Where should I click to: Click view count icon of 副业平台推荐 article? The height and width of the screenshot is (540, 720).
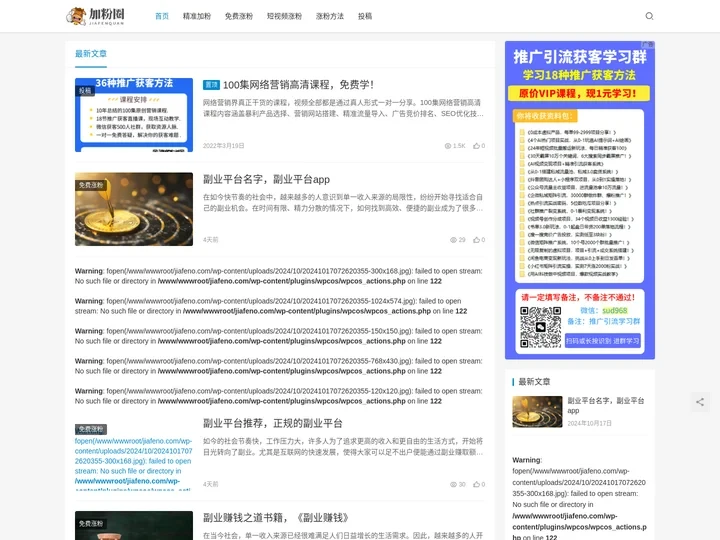tap(453, 484)
